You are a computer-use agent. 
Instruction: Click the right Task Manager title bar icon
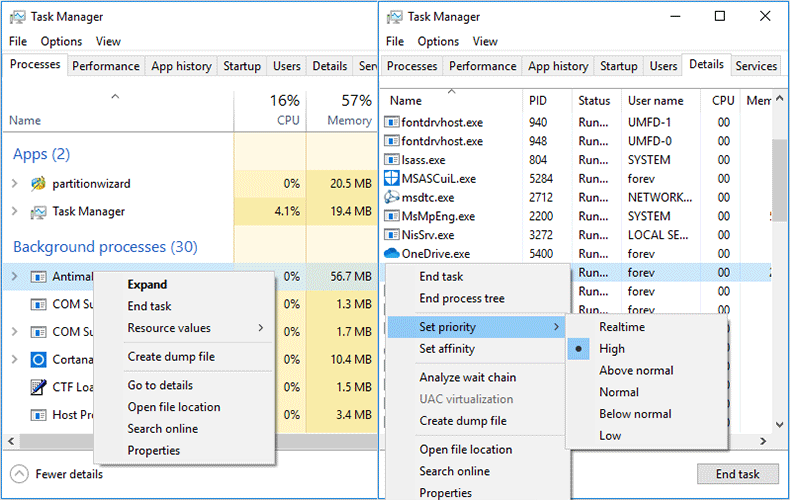(394, 17)
